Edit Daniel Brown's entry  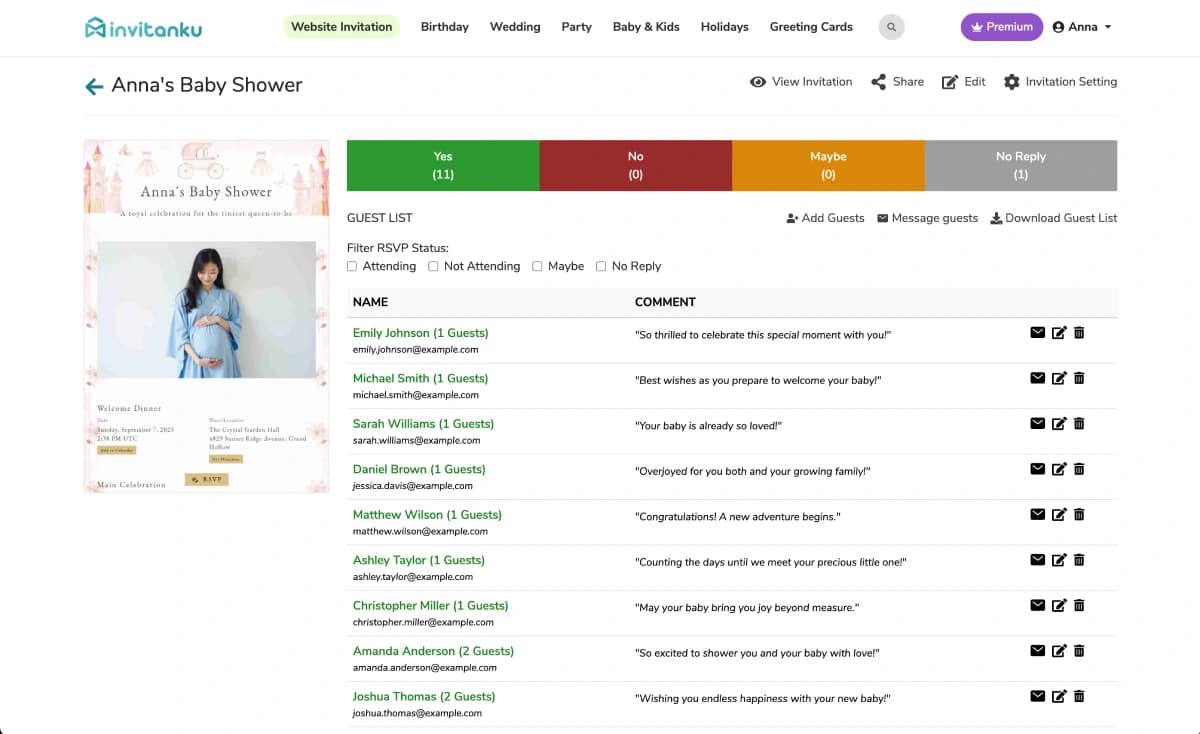click(1059, 469)
